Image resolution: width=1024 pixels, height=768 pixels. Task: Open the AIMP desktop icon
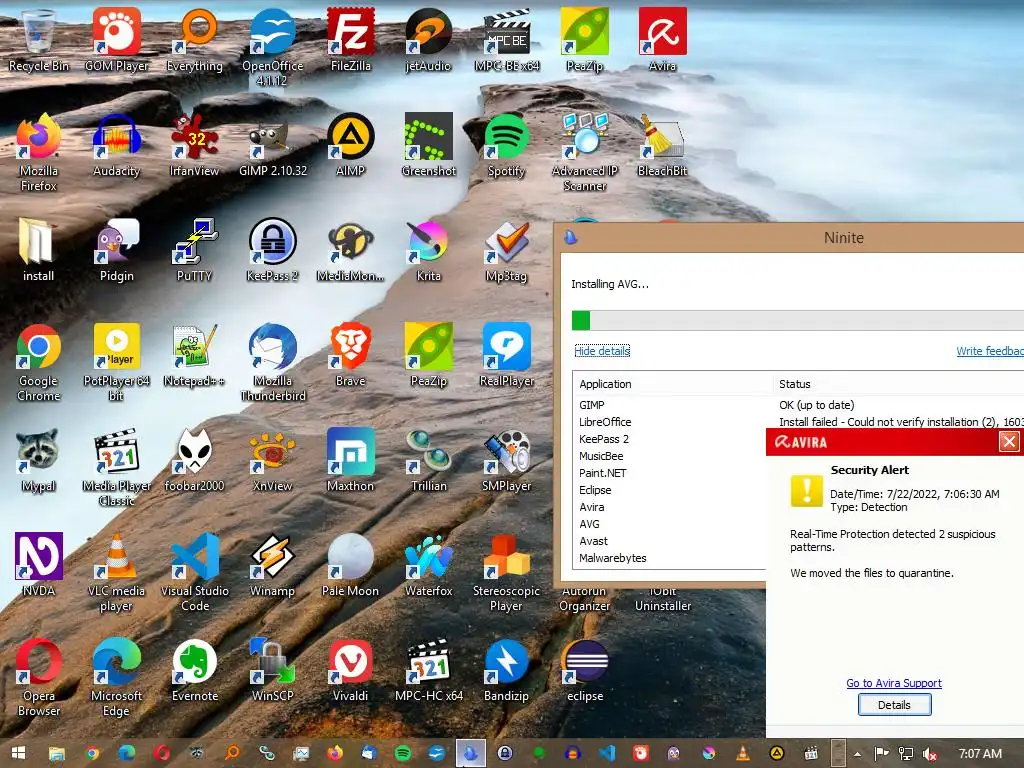click(x=351, y=144)
